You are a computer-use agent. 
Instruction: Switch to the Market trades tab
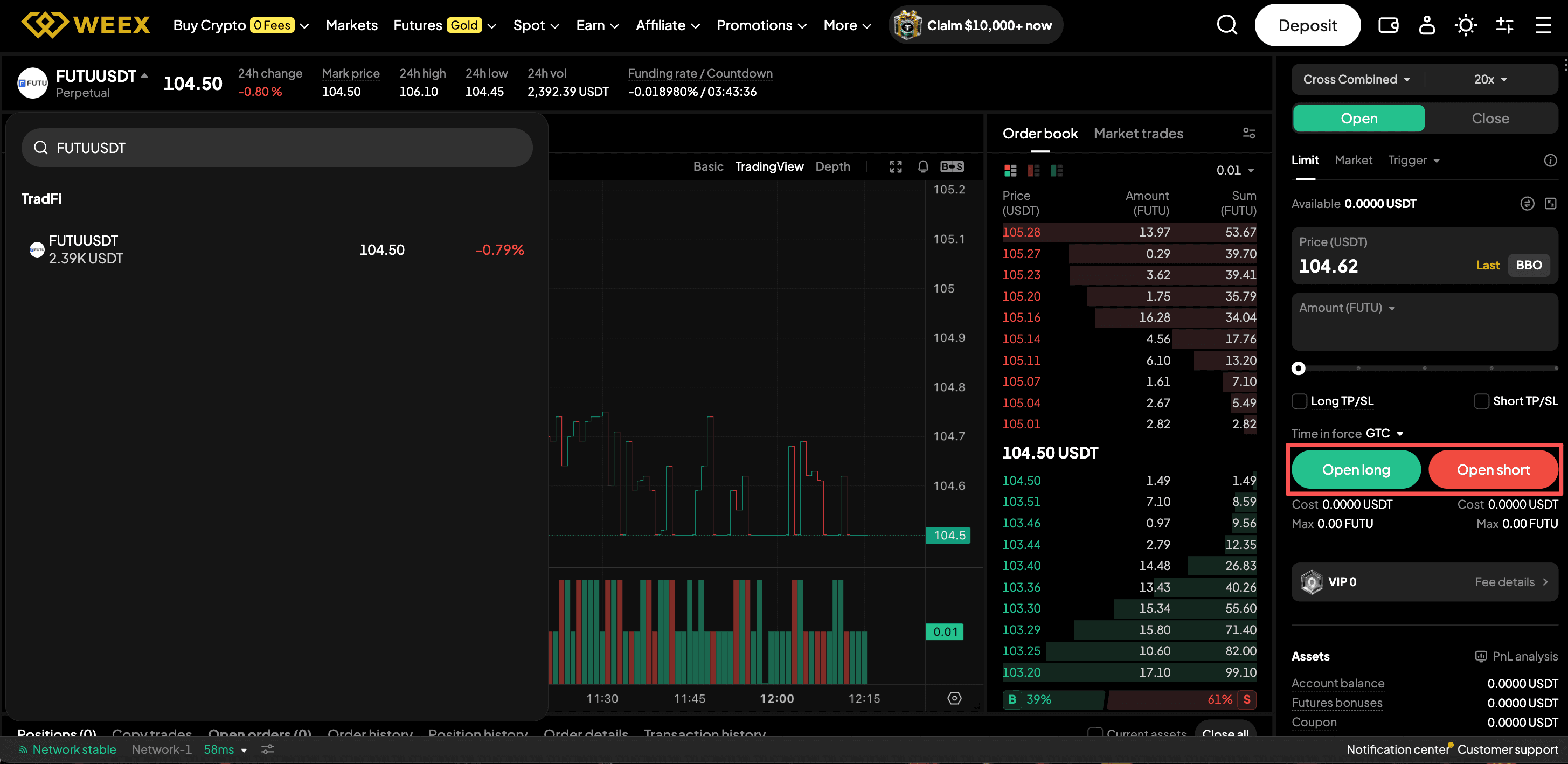point(1137,133)
